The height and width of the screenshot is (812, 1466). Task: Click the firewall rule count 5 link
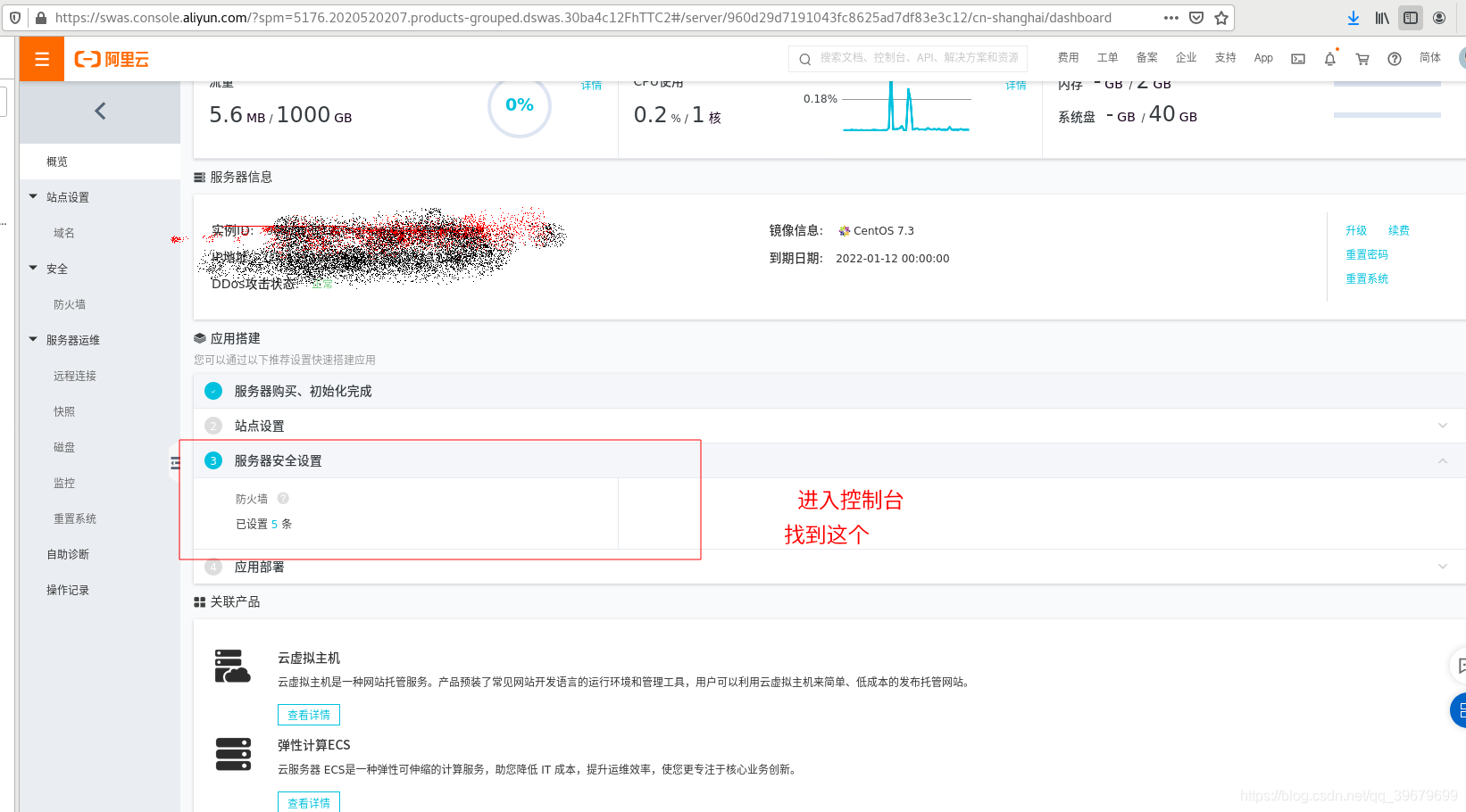[x=274, y=525]
